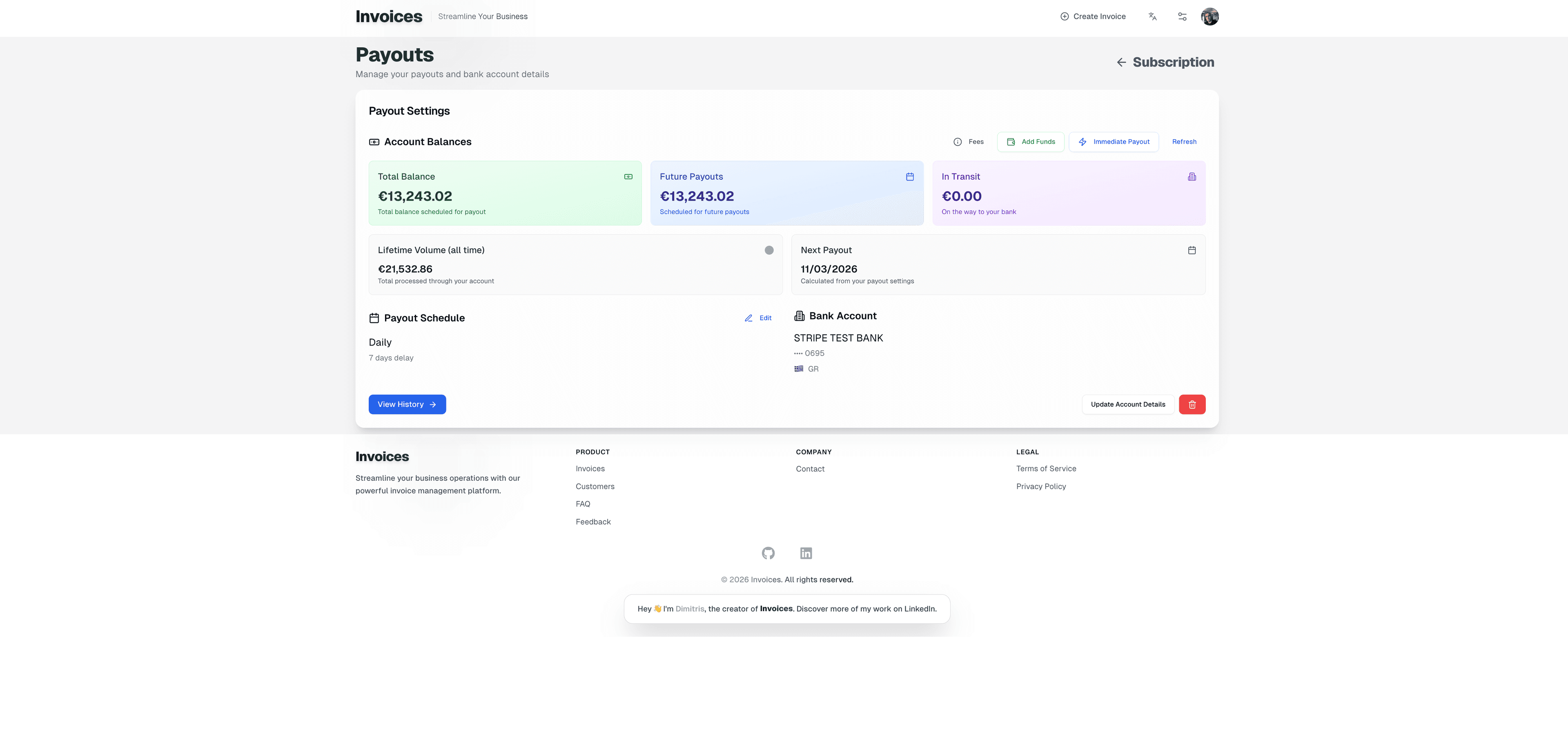Click the back arrow next to Subscription
Viewport: 1568px width, 752px height.
1121,62
